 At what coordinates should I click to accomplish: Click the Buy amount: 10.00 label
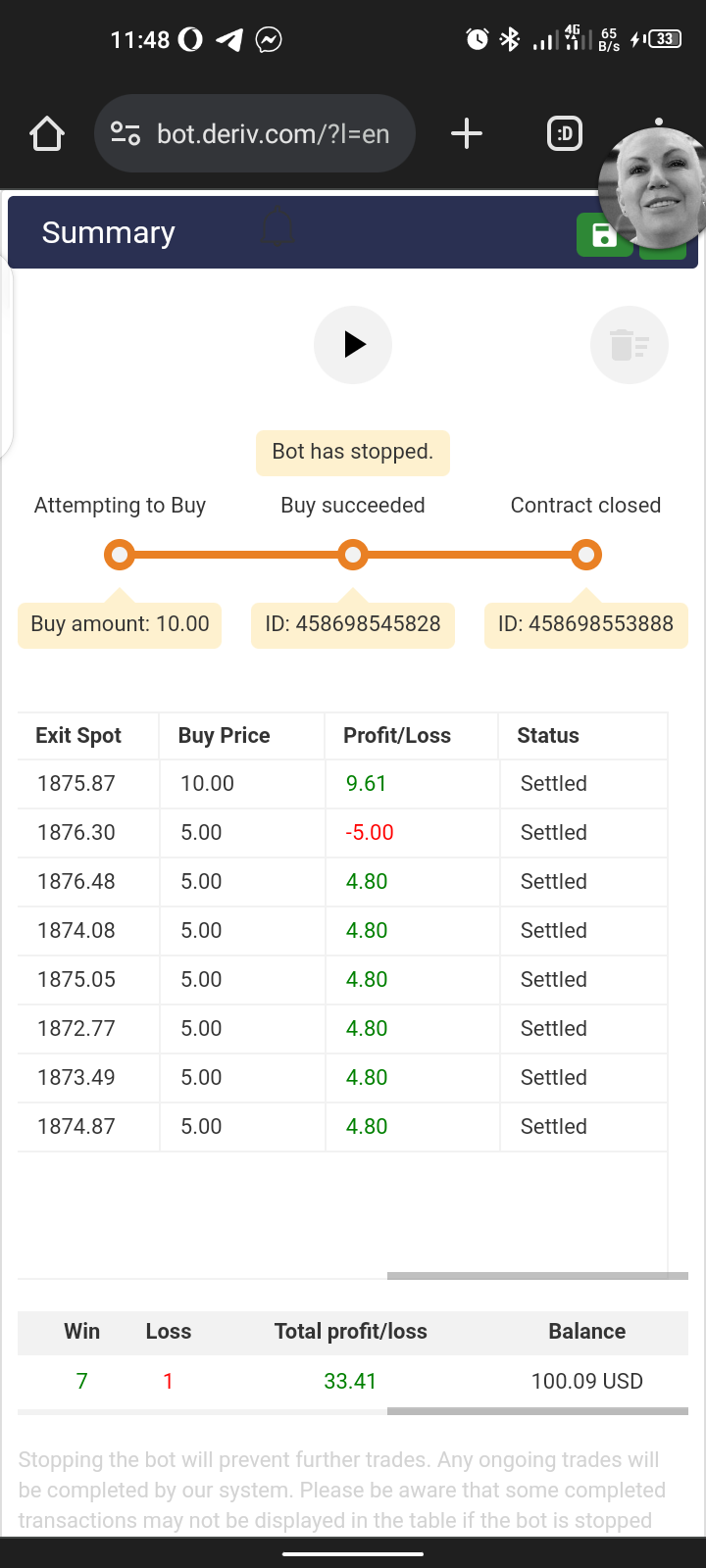click(x=119, y=624)
